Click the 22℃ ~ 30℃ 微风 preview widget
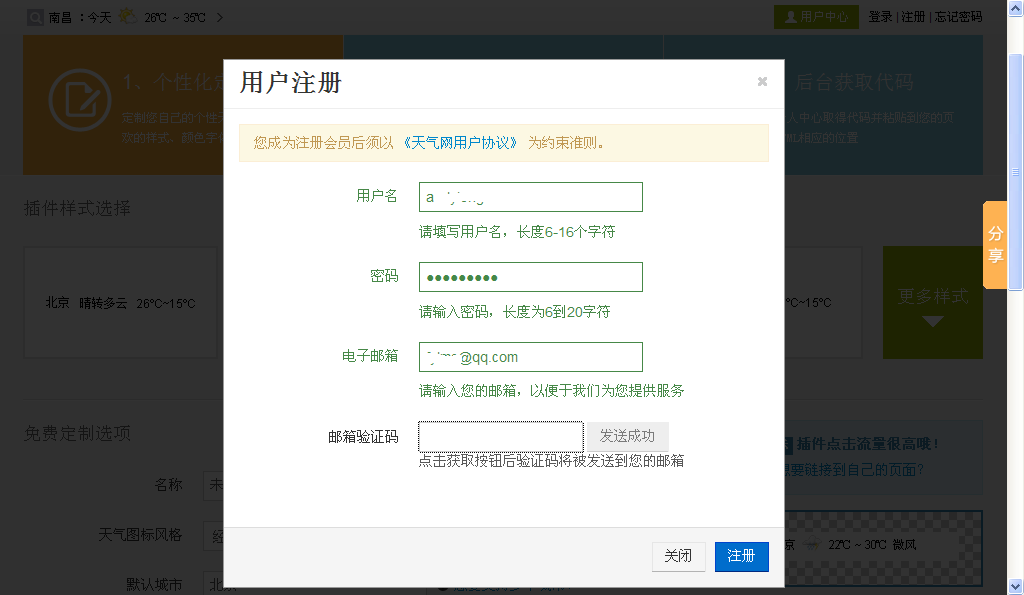The image size is (1024, 595). [884, 547]
